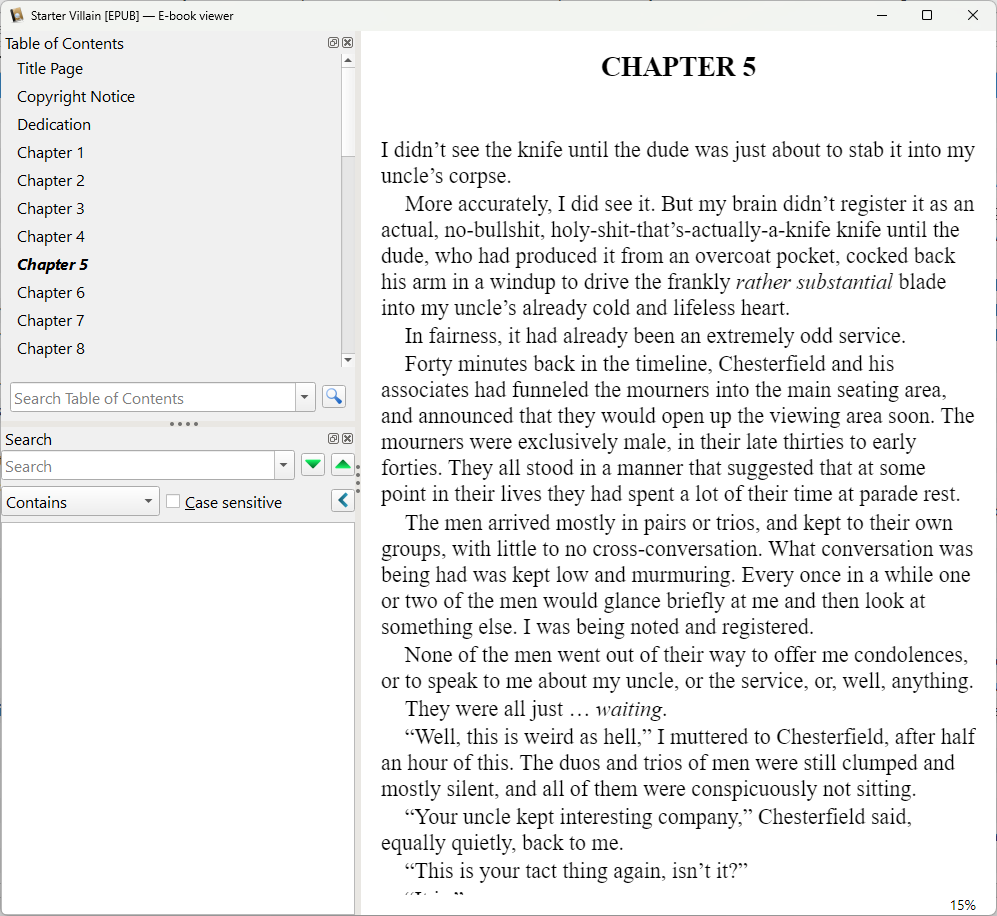Image resolution: width=997 pixels, height=916 pixels.
Task: Open Chapter 3 entry
Action: click(x=50, y=208)
